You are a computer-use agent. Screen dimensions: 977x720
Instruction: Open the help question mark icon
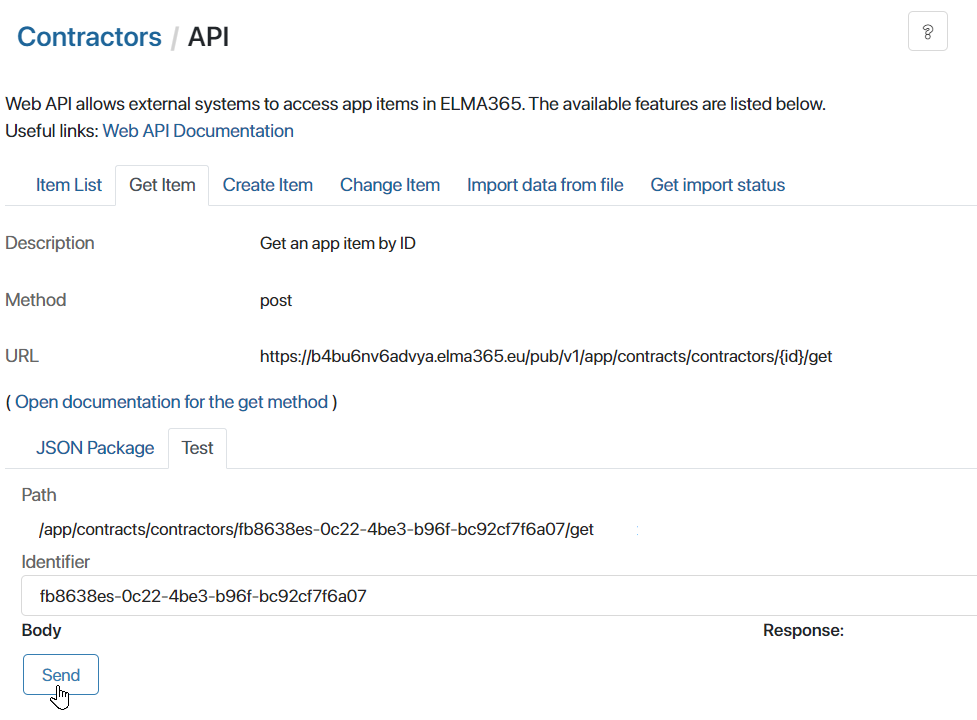[927, 31]
